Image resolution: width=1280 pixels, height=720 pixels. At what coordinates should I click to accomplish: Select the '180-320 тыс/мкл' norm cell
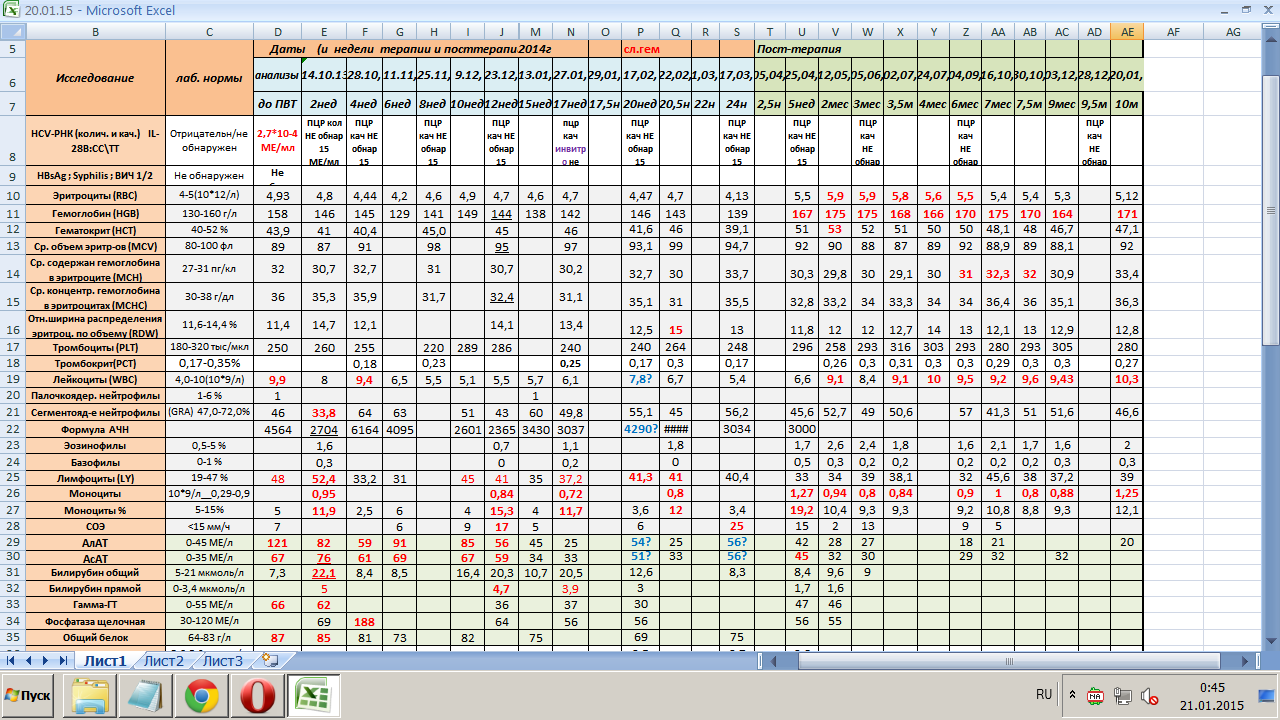[x=209, y=347]
